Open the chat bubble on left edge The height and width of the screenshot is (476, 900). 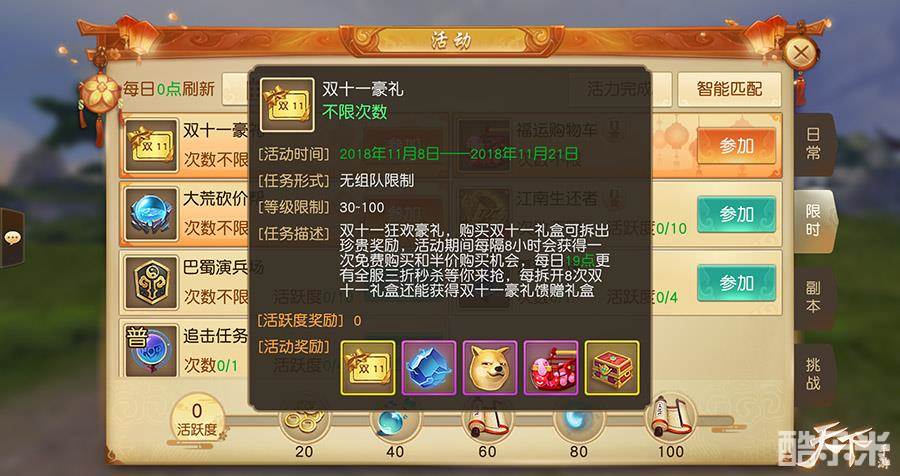11,237
